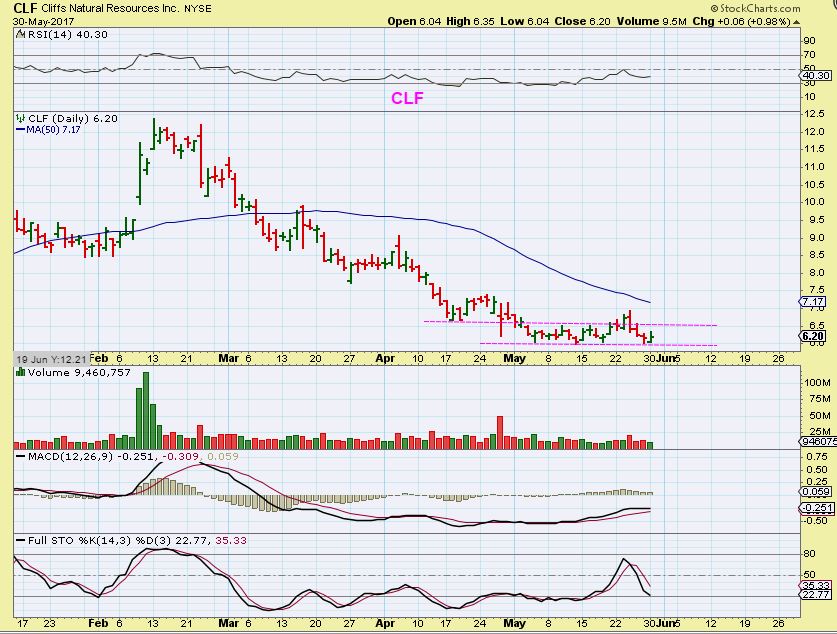Click the 100M volume axis label
The width and height of the screenshot is (837, 634).
point(817,382)
